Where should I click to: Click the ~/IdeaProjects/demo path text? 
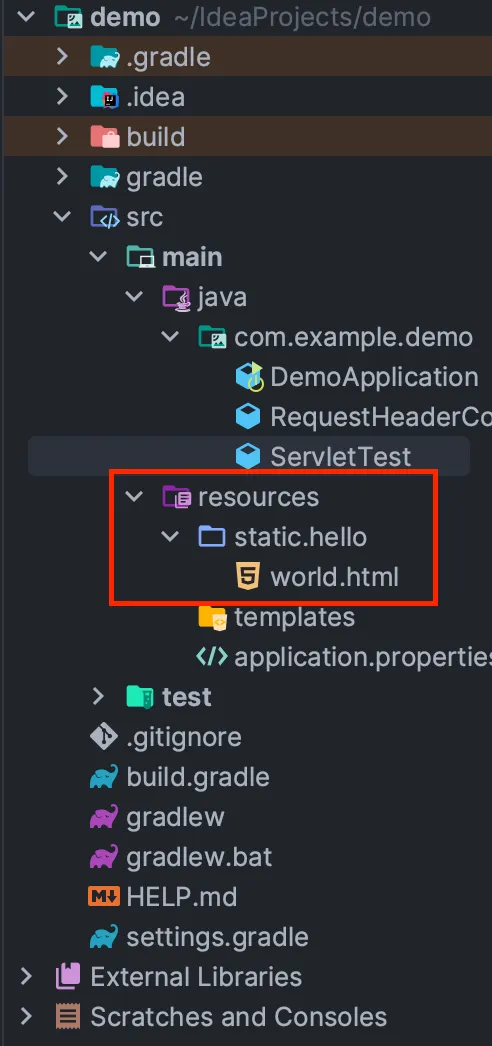click(302, 17)
